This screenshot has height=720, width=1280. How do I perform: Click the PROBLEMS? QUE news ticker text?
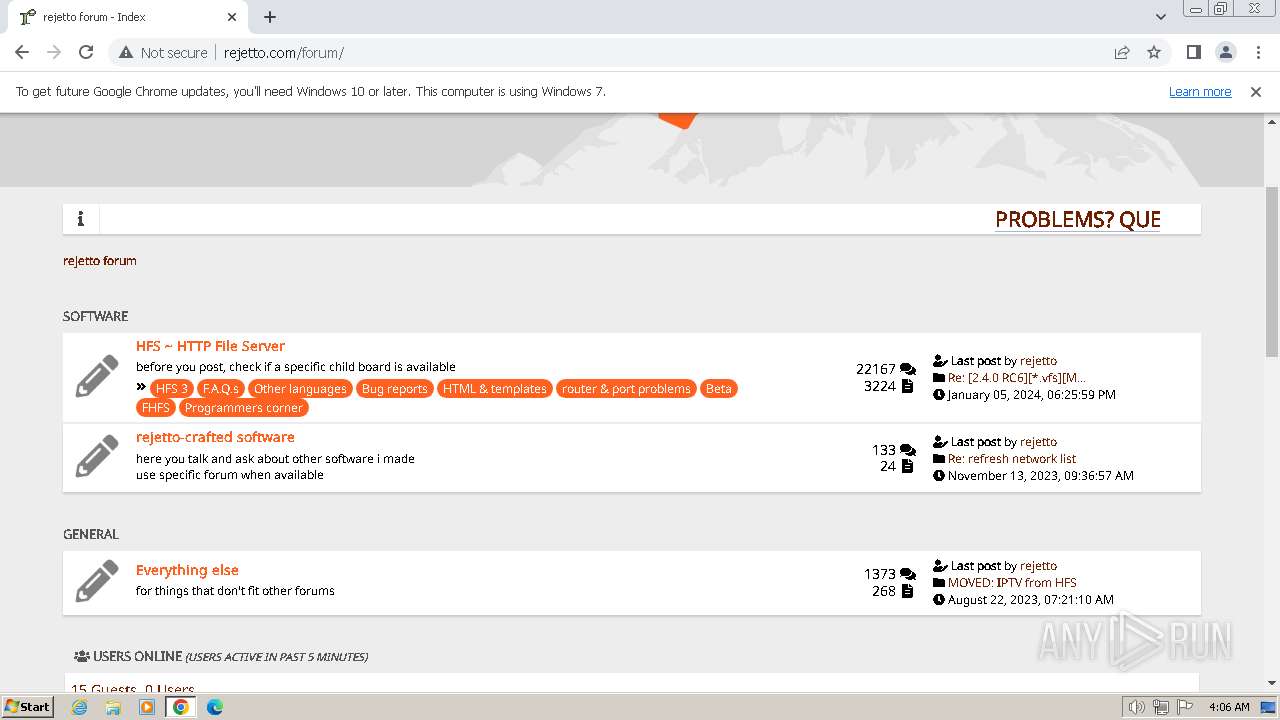click(1078, 219)
